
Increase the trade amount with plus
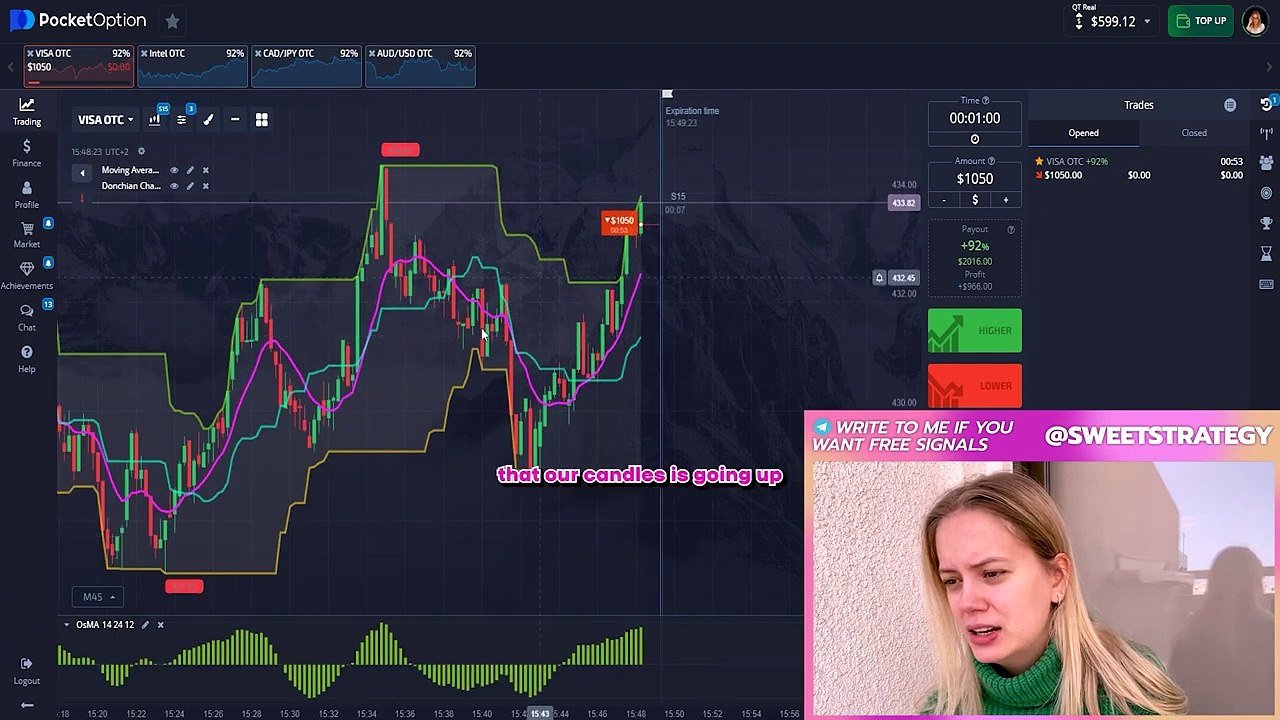1006,200
